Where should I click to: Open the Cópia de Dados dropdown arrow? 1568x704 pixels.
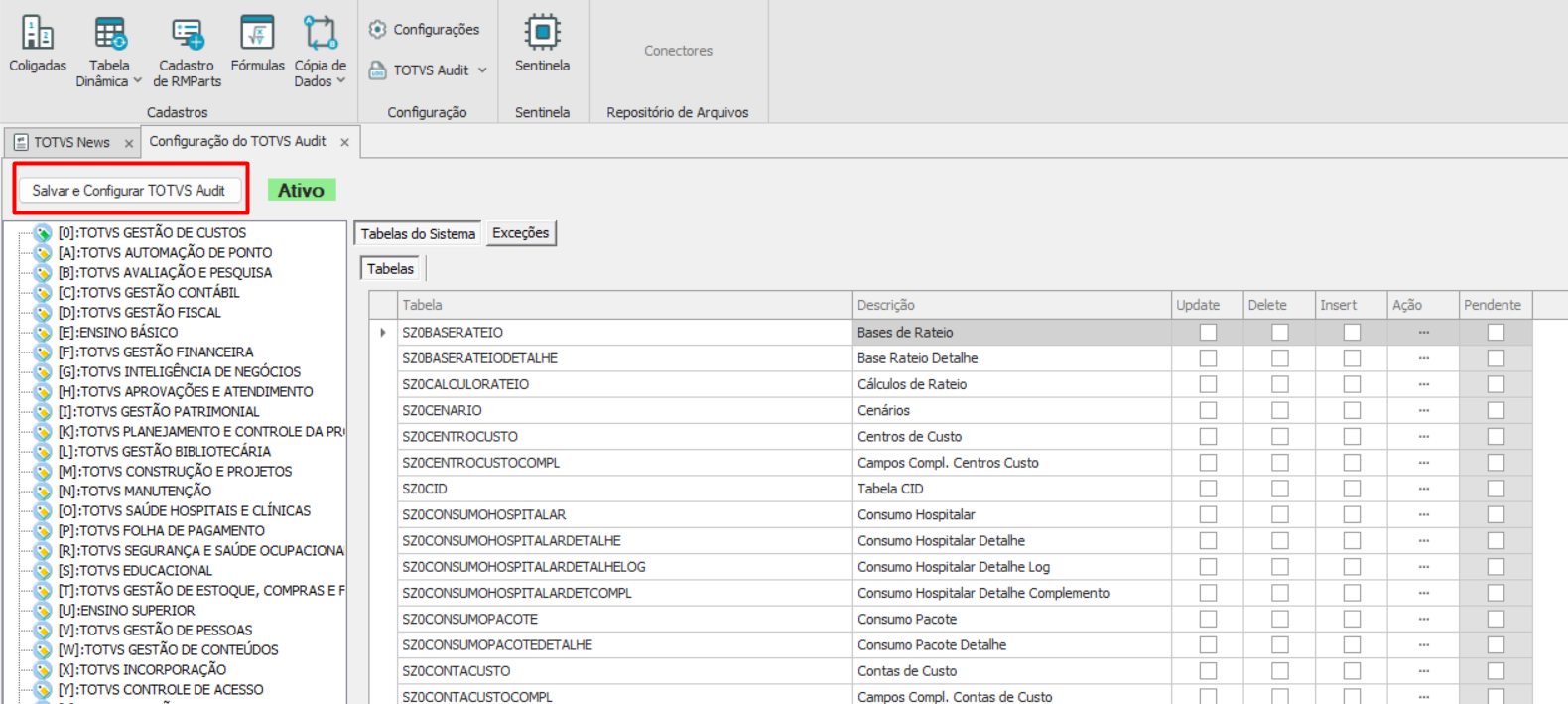click(340, 81)
